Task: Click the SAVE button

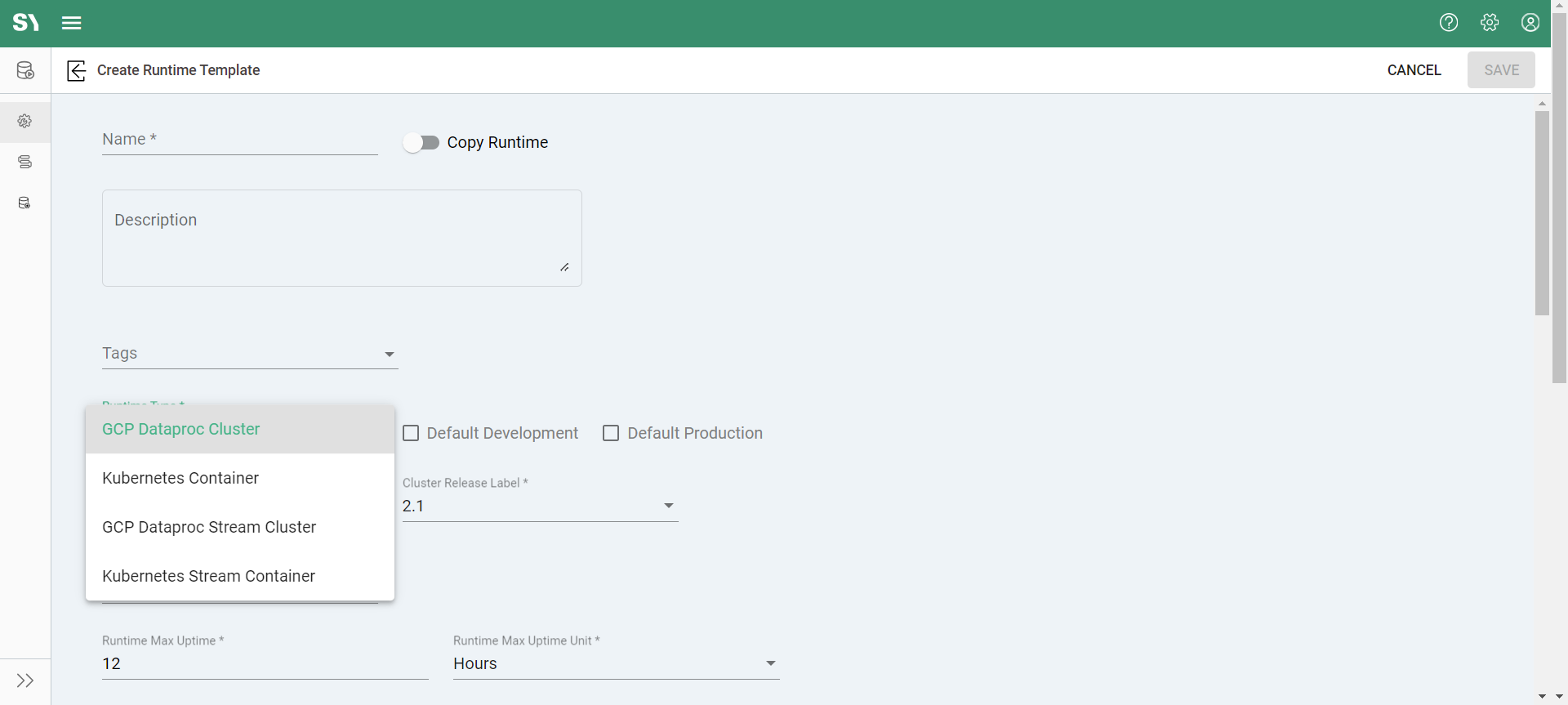Action: [1501, 70]
